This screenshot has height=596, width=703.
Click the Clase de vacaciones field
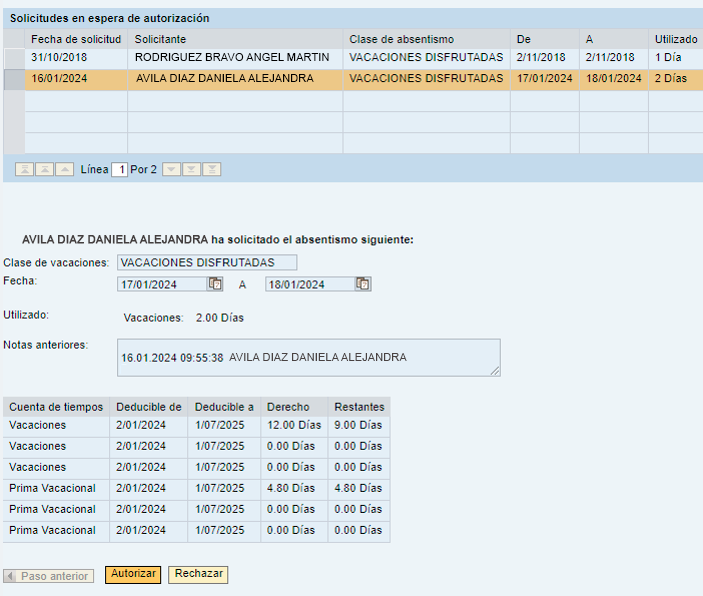click(x=207, y=262)
